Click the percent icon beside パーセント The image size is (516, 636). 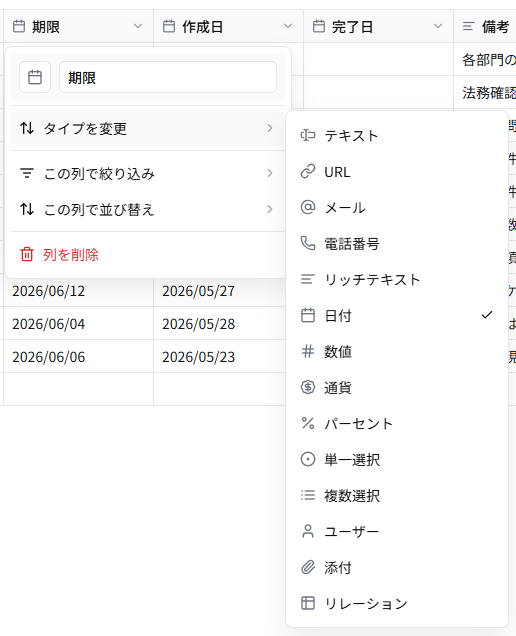(308, 423)
